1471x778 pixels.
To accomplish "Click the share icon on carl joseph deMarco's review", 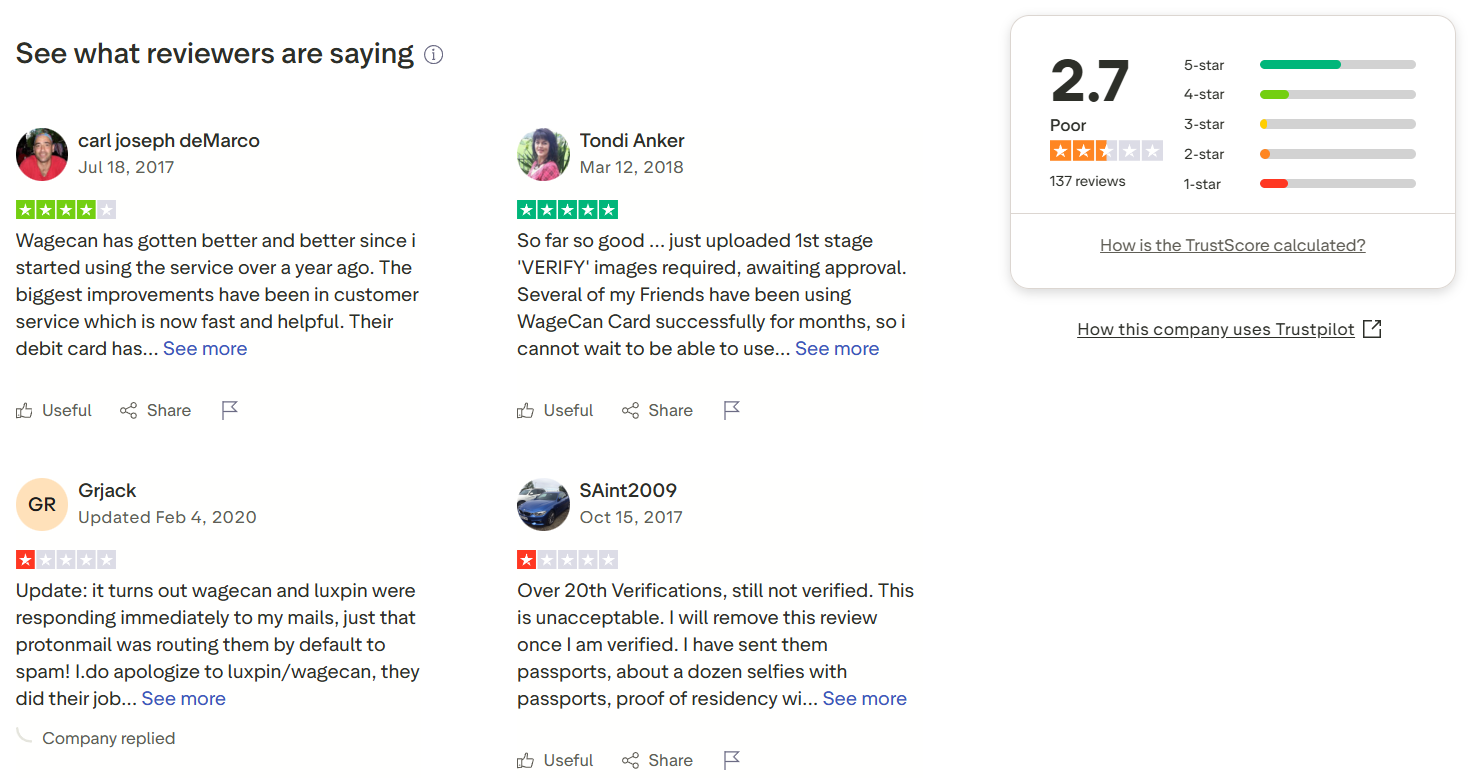I will (x=129, y=410).
